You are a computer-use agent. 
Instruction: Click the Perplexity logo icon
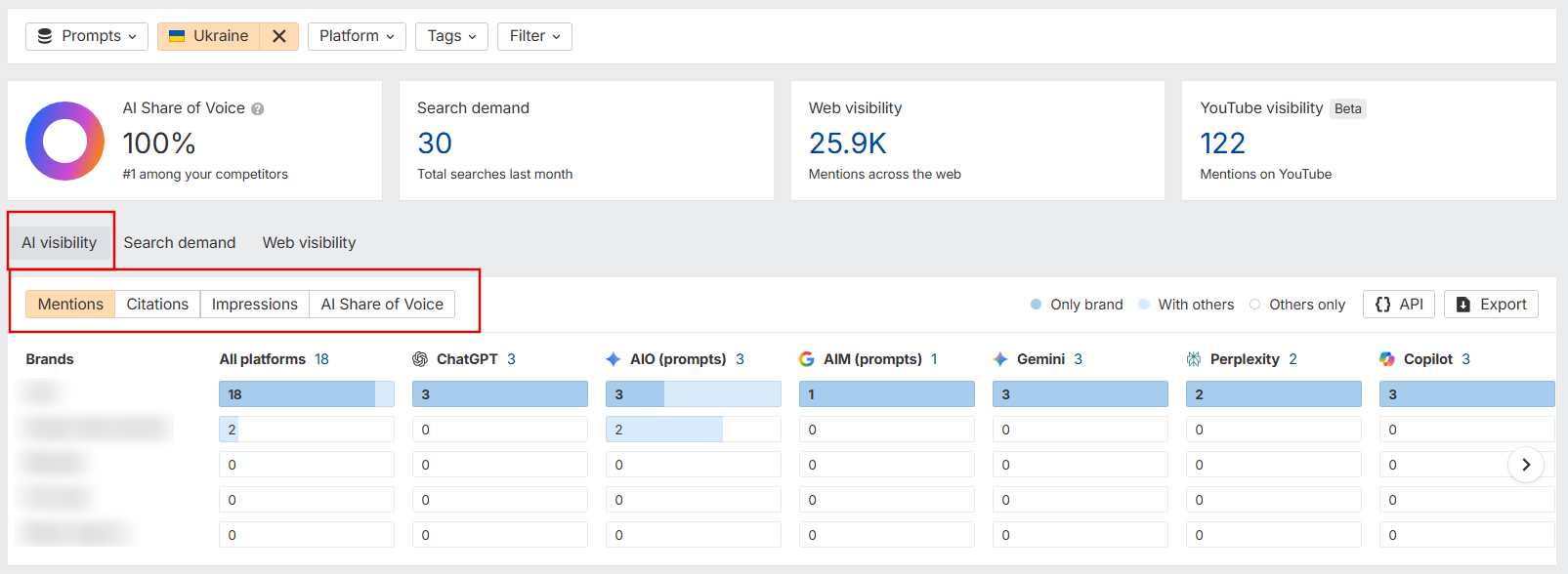point(1194,359)
